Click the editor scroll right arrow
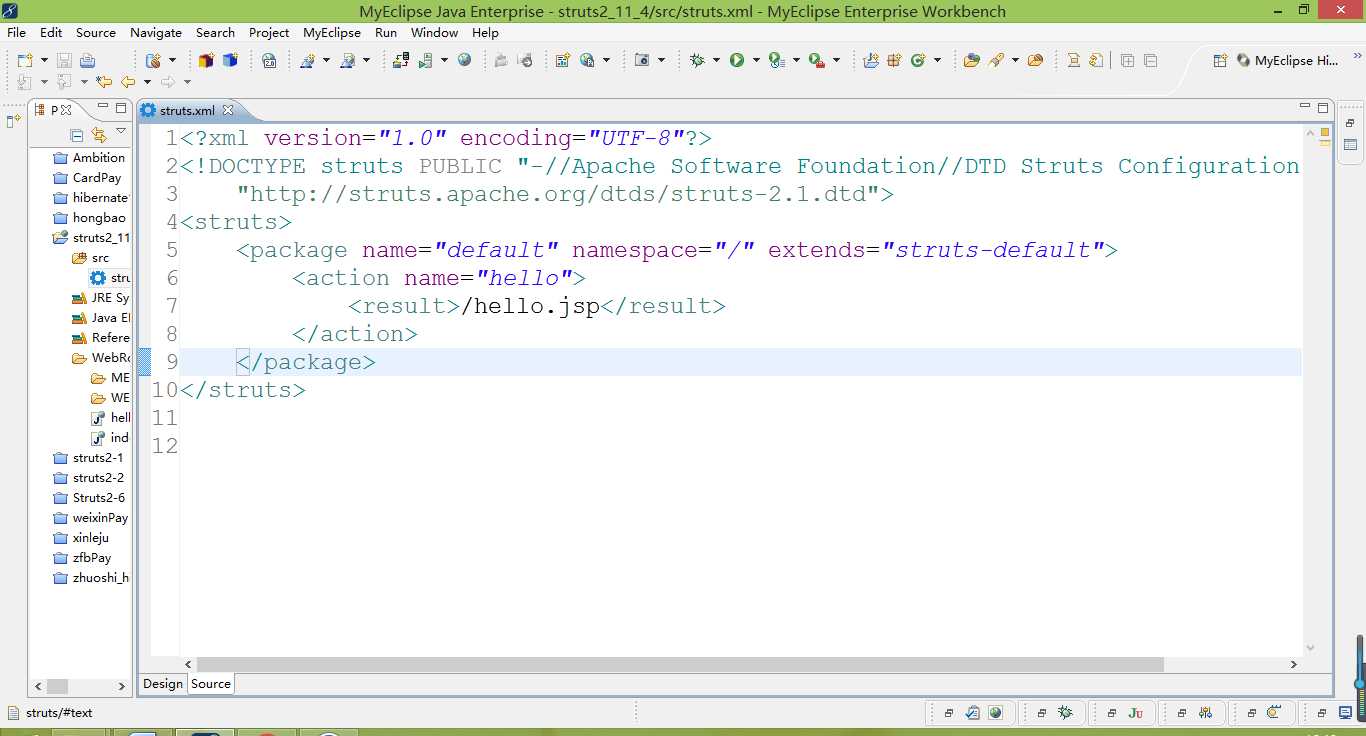 coord(1293,664)
